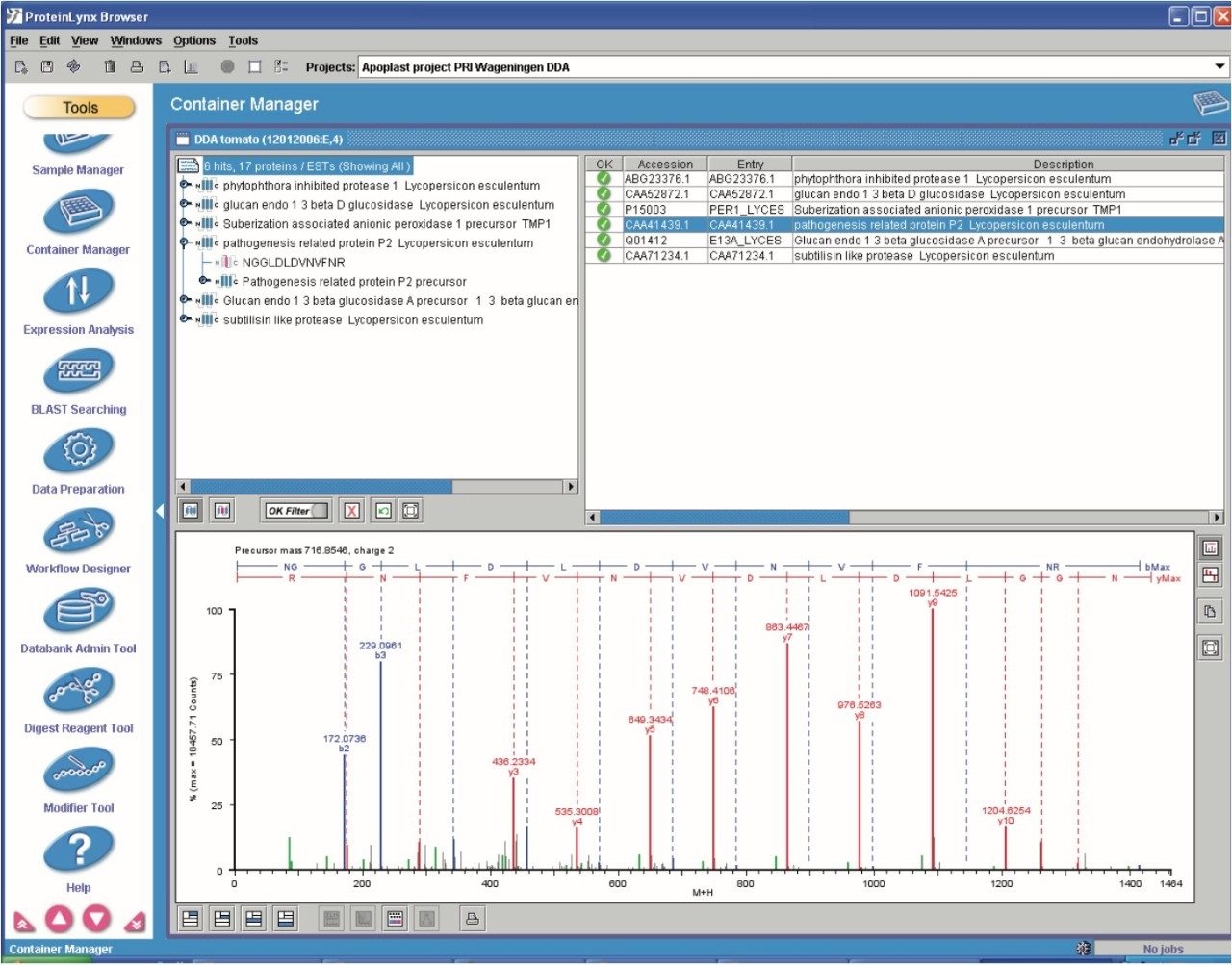Toggle the OK Filter switch
This screenshot has width=1232, height=965.
pyautogui.click(x=297, y=511)
